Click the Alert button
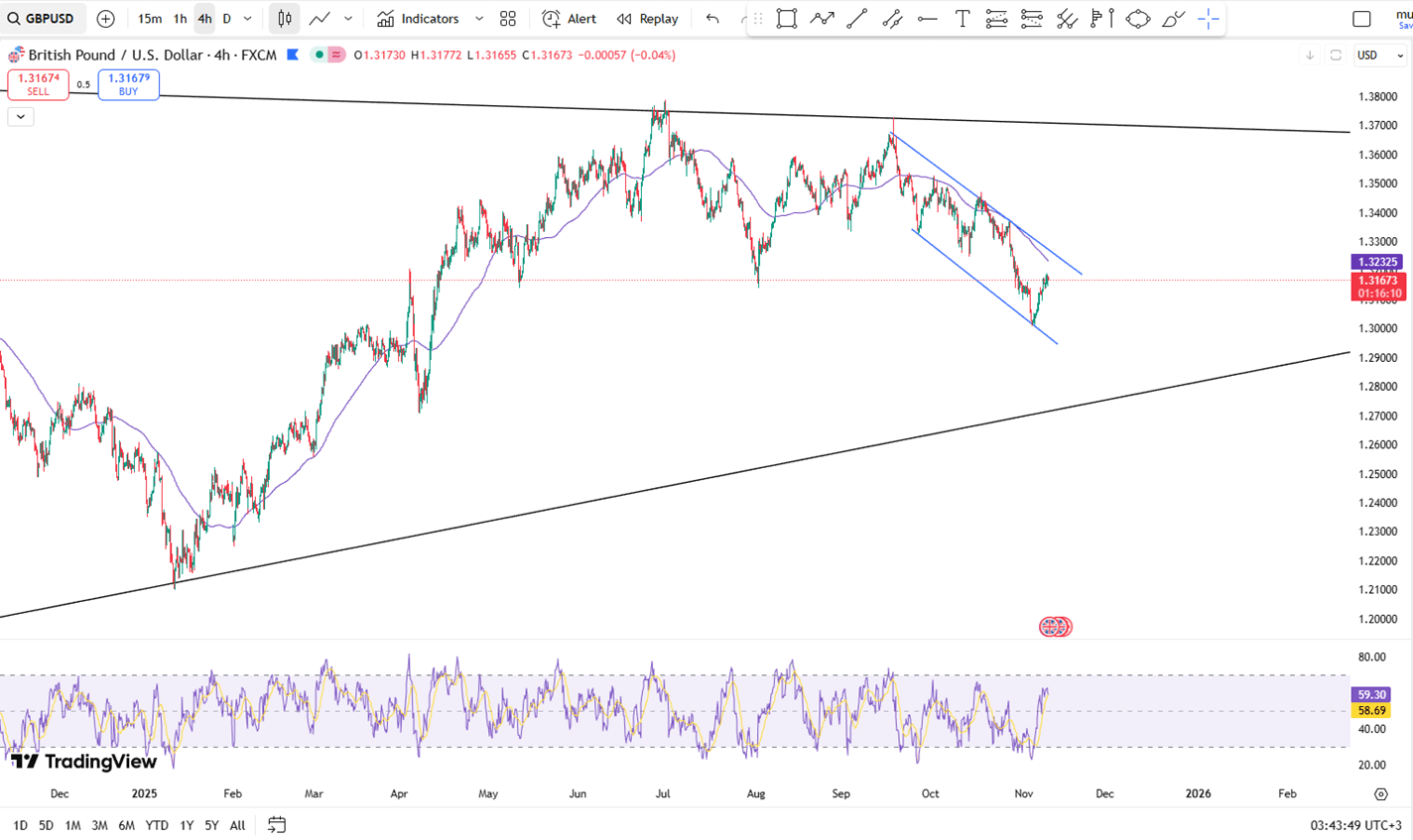Screen dimensions: 1413x840 coord(570,19)
